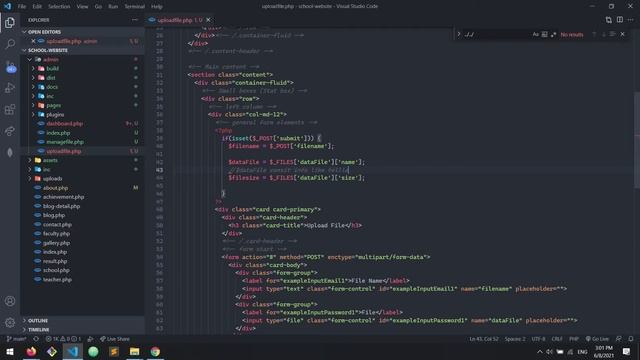
Task: Toggle Use Regular Expression in find widget
Action: 553,34
